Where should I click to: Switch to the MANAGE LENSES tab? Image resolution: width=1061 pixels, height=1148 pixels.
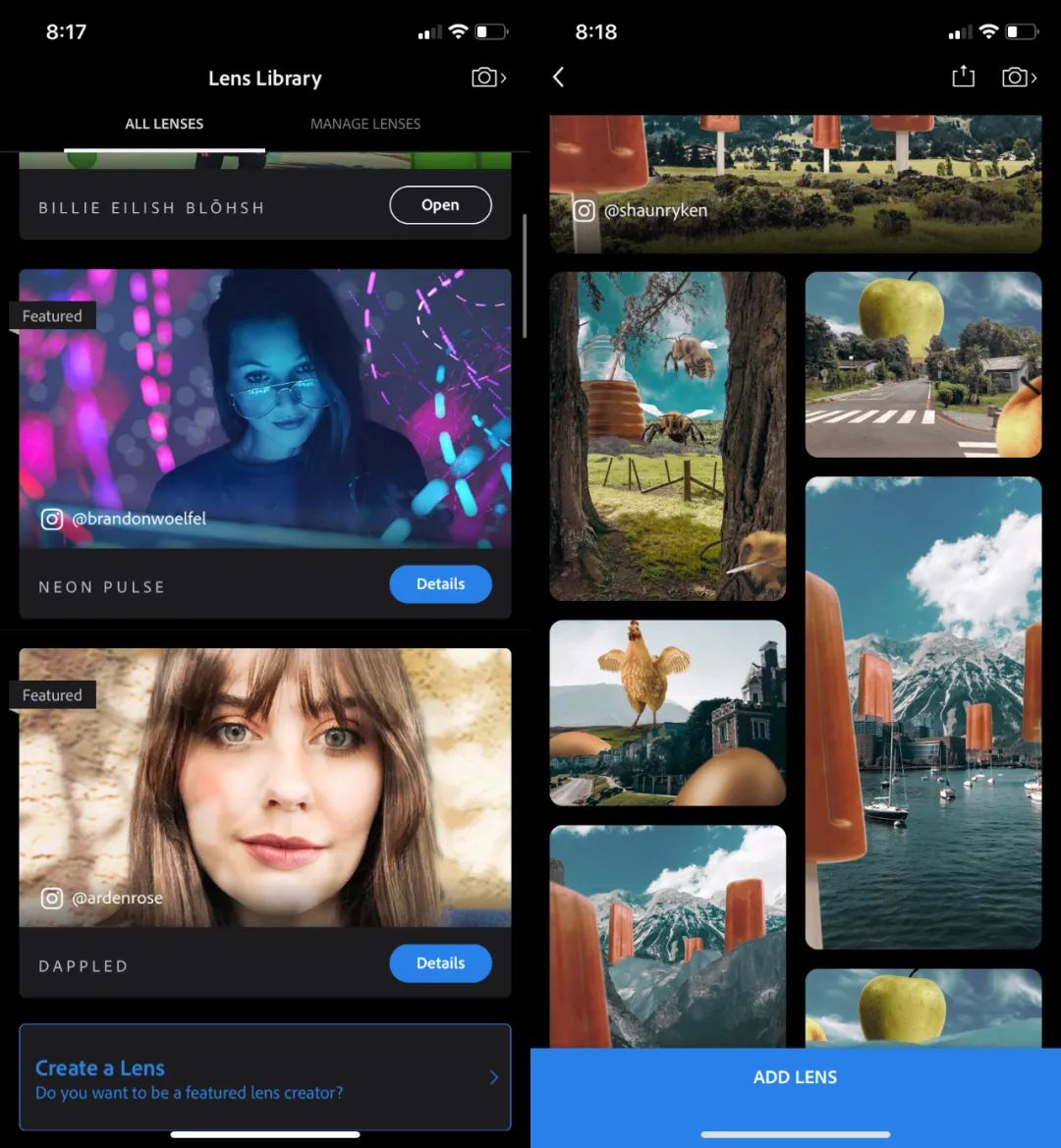[x=365, y=124]
